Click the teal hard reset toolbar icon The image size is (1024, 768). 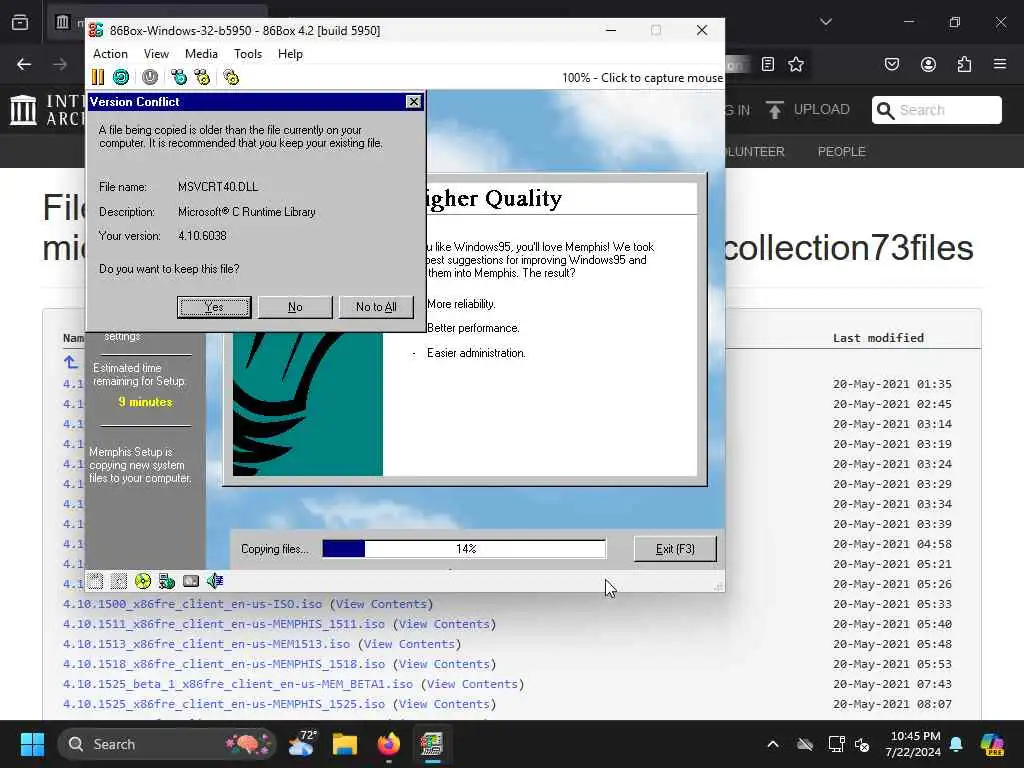click(121, 77)
